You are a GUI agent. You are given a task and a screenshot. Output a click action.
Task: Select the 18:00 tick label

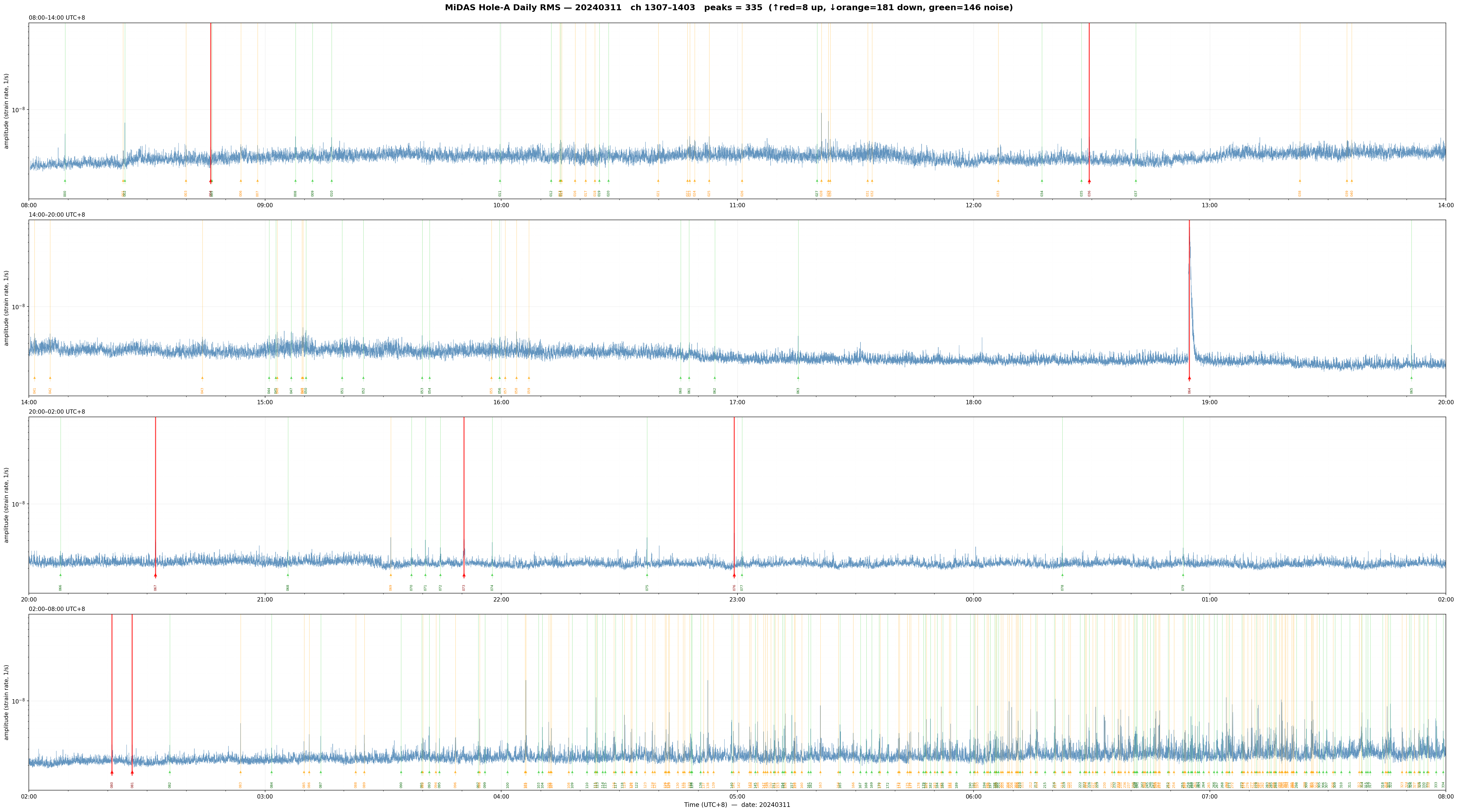tap(974, 402)
